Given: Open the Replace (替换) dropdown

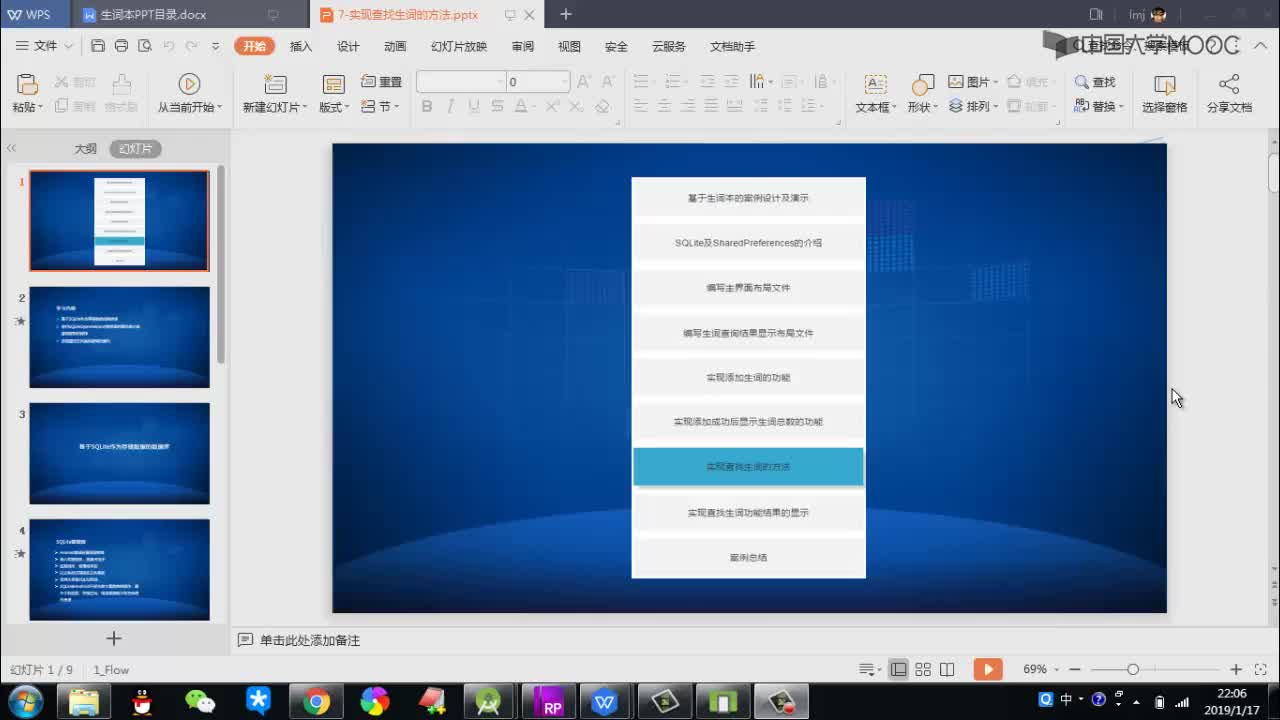Looking at the screenshot, I should click(x=1099, y=106).
